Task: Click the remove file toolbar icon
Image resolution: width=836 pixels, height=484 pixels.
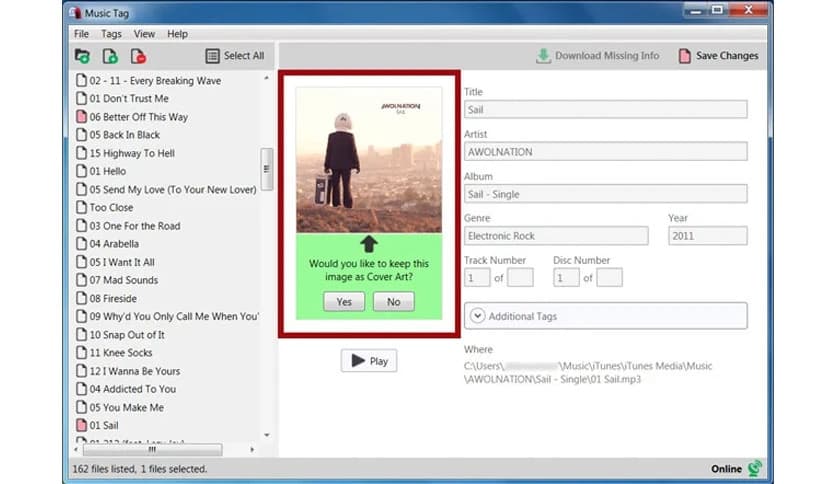Action: (x=138, y=55)
